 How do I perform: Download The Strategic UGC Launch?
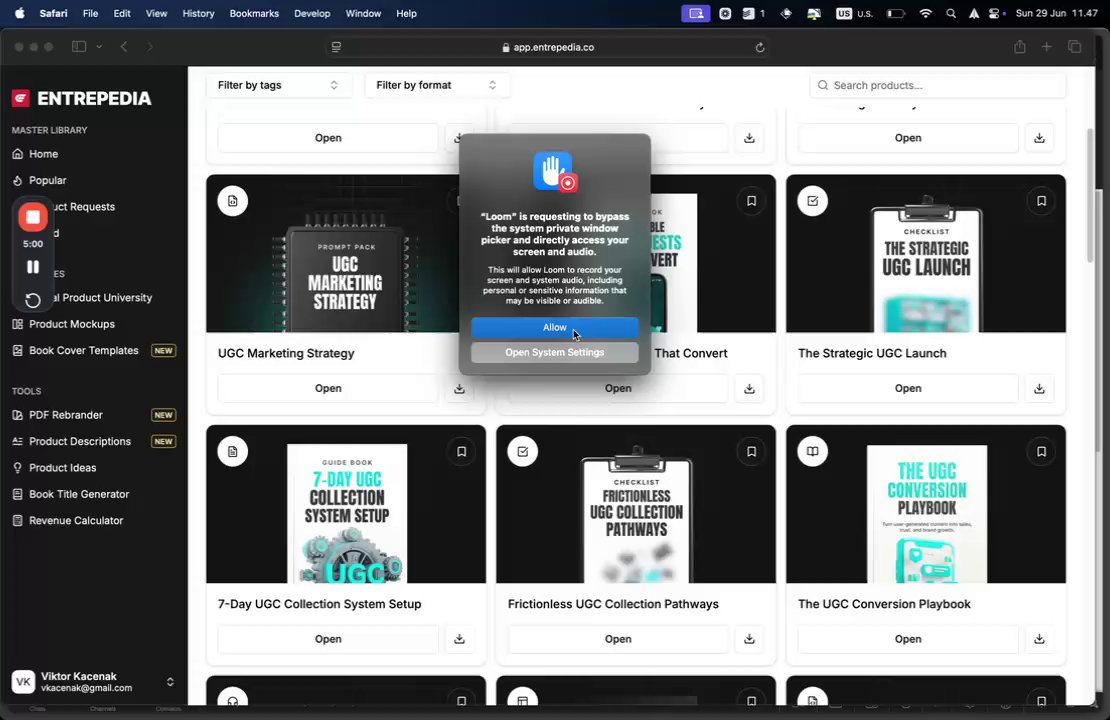click(x=1039, y=389)
